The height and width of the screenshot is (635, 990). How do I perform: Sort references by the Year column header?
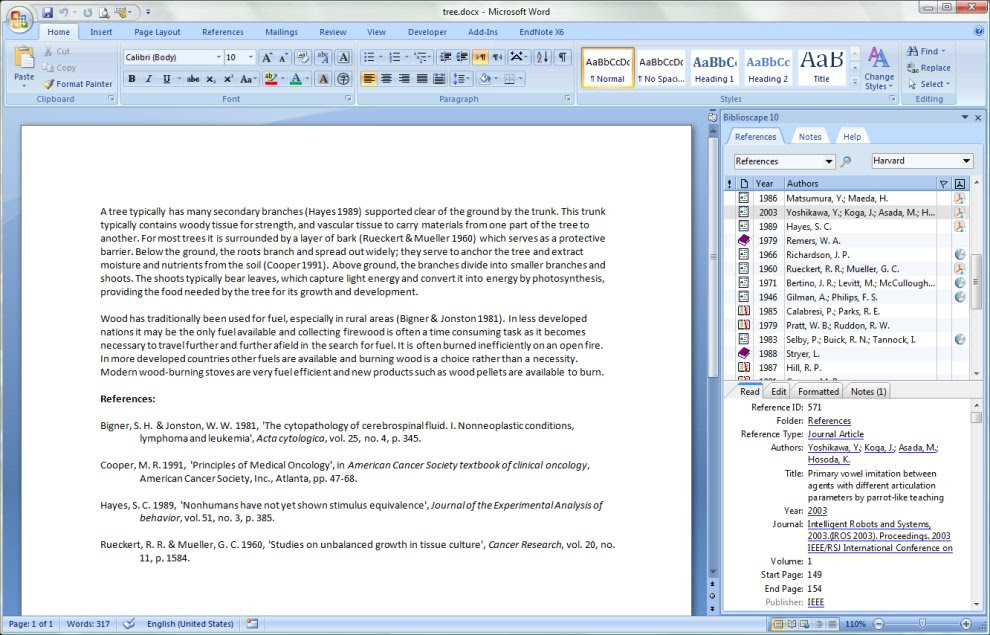pyautogui.click(x=768, y=184)
